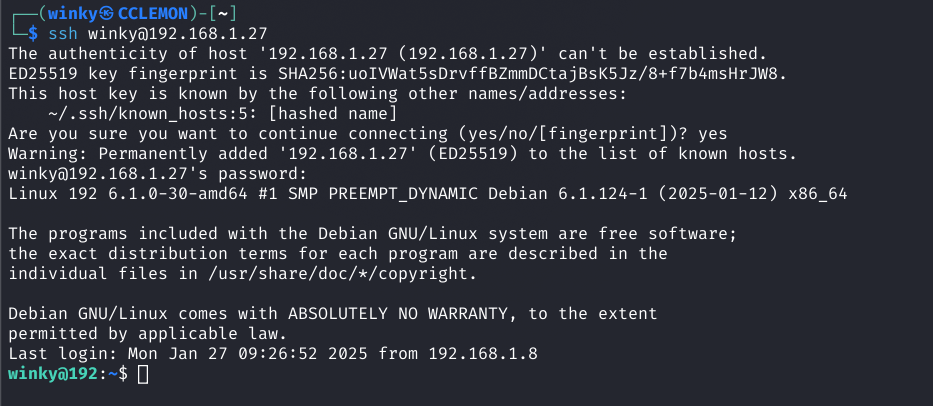This screenshot has height=406, width=933.
Task: Click the dollar sign before the ssh command
Action: [x=33, y=32]
